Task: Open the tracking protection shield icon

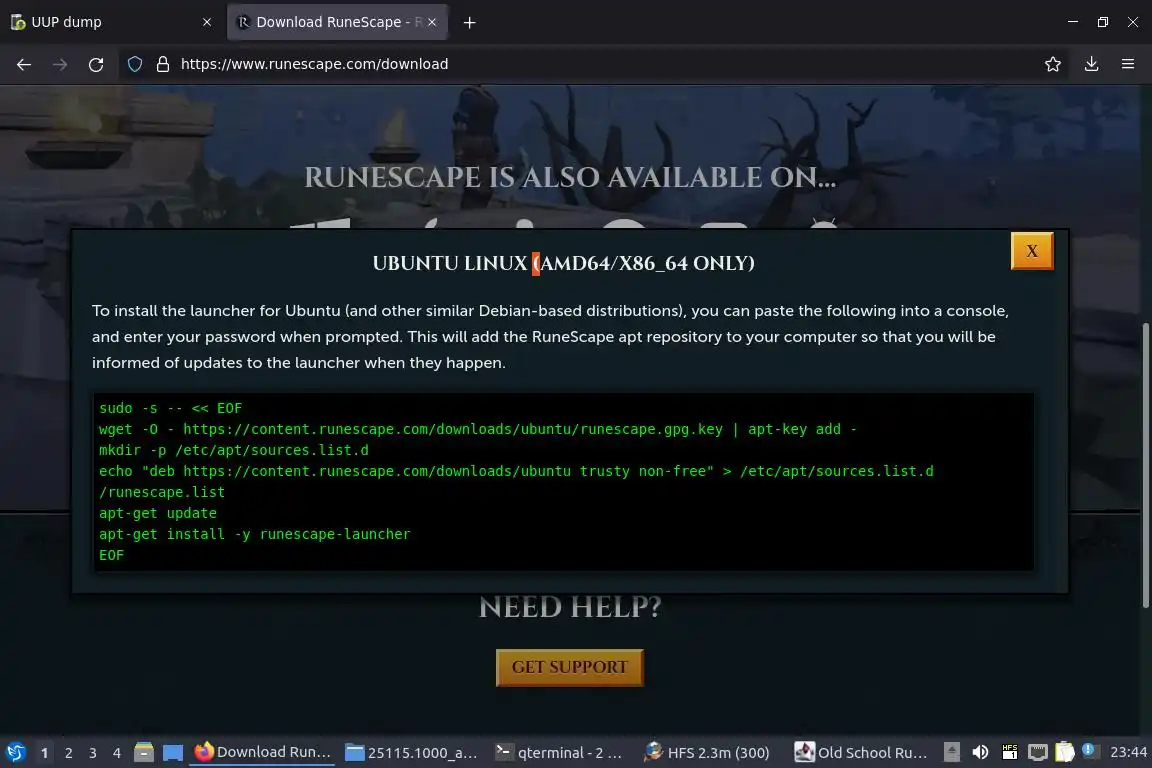Action: point(134,65)
